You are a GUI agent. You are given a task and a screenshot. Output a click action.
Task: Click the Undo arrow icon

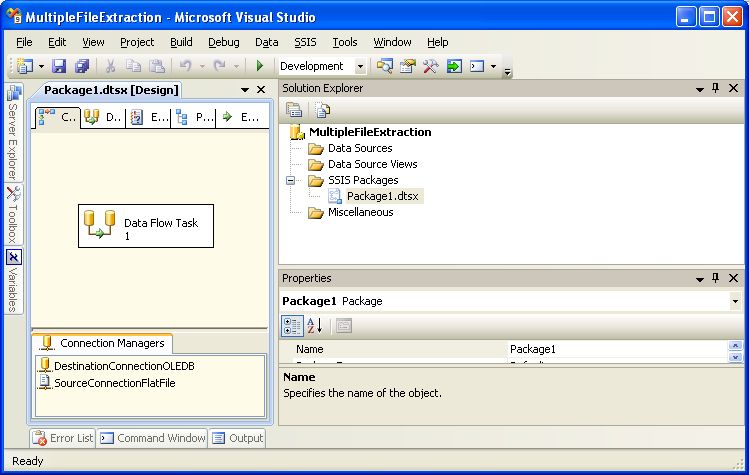point(185,66)
